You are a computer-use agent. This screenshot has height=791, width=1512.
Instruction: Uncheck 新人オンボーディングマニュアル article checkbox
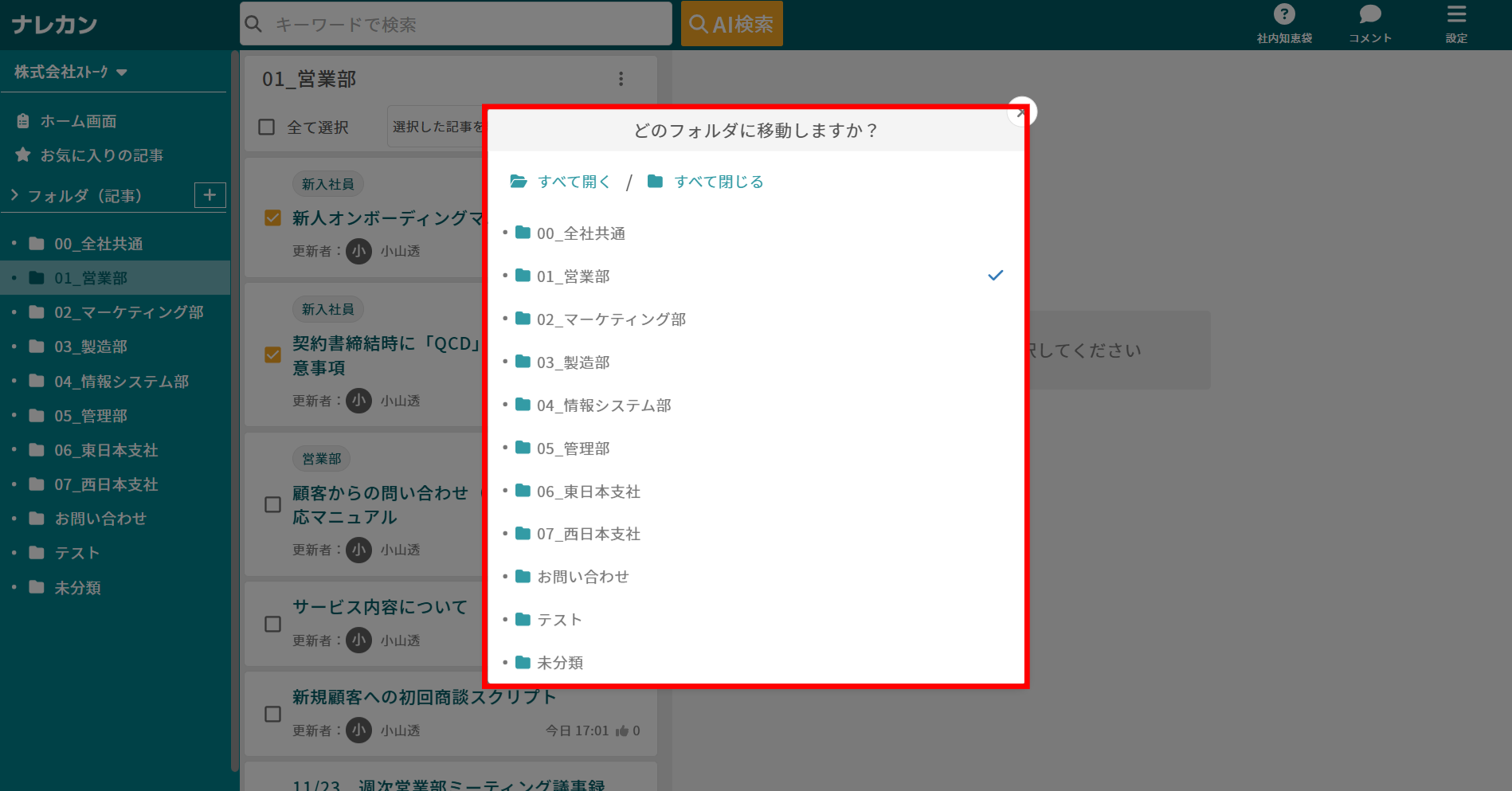272,217
